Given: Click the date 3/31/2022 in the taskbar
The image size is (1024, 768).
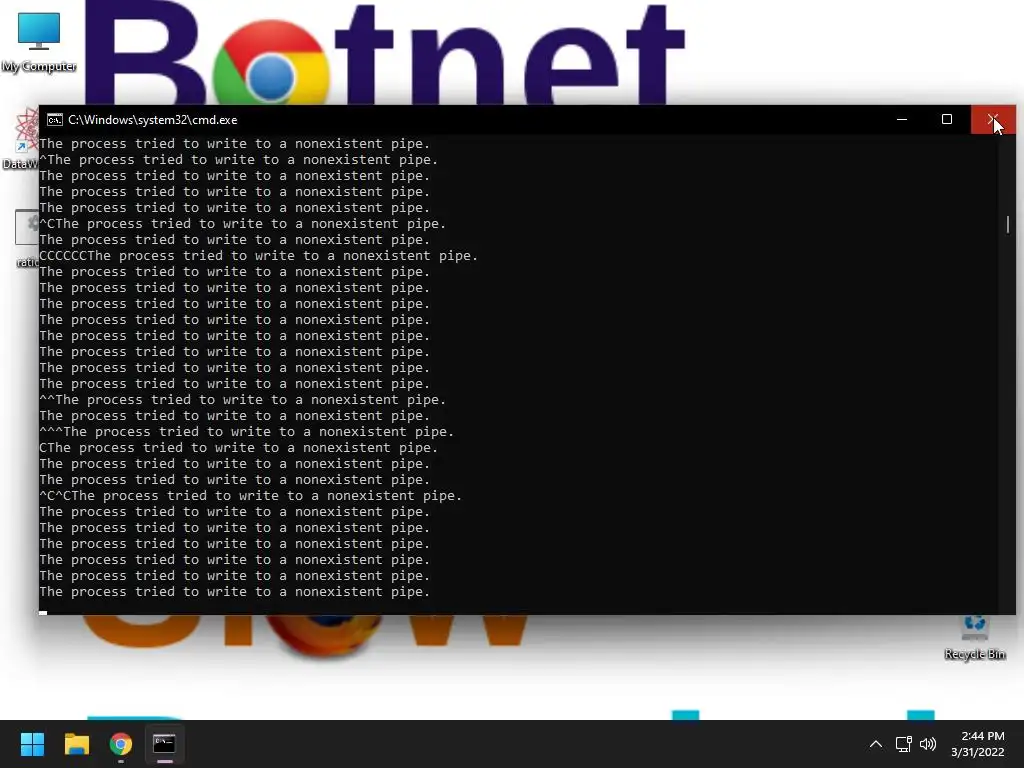Looking at the screenshot, I should pyautogui.click(x=978, y=752).
